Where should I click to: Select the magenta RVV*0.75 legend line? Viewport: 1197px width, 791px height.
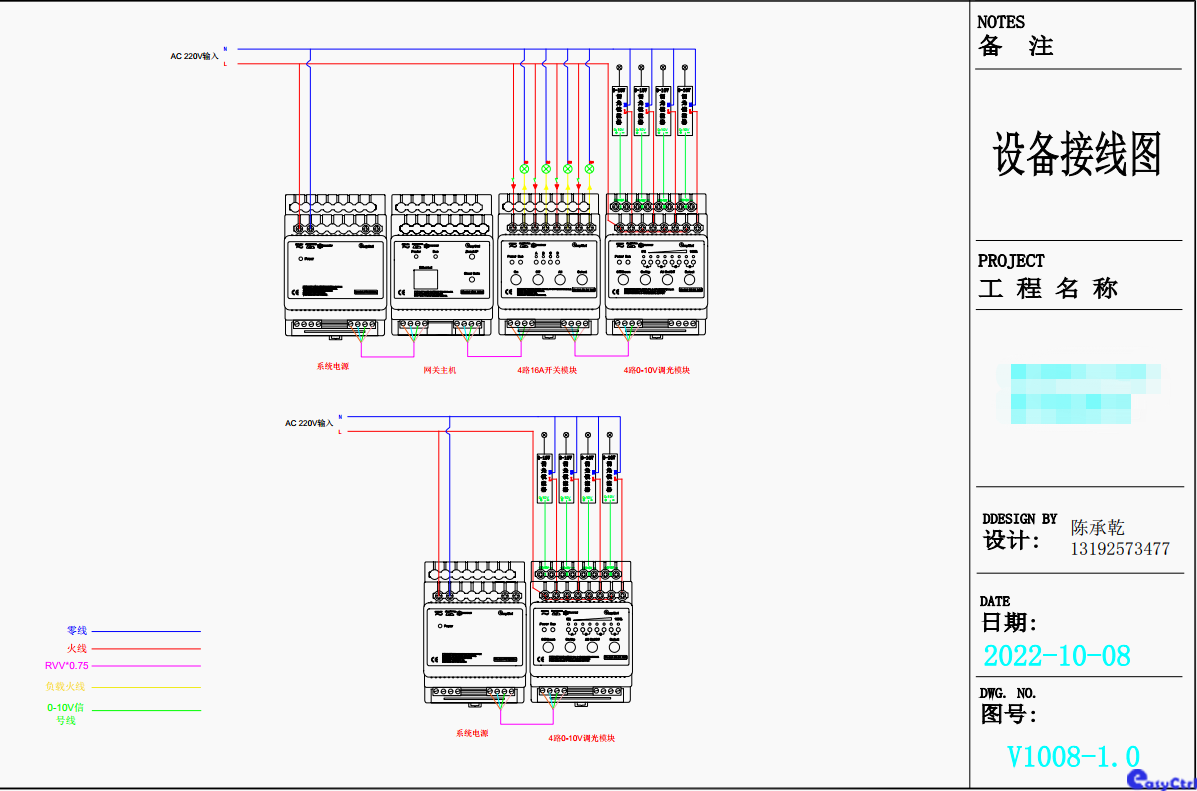point(146,665)
